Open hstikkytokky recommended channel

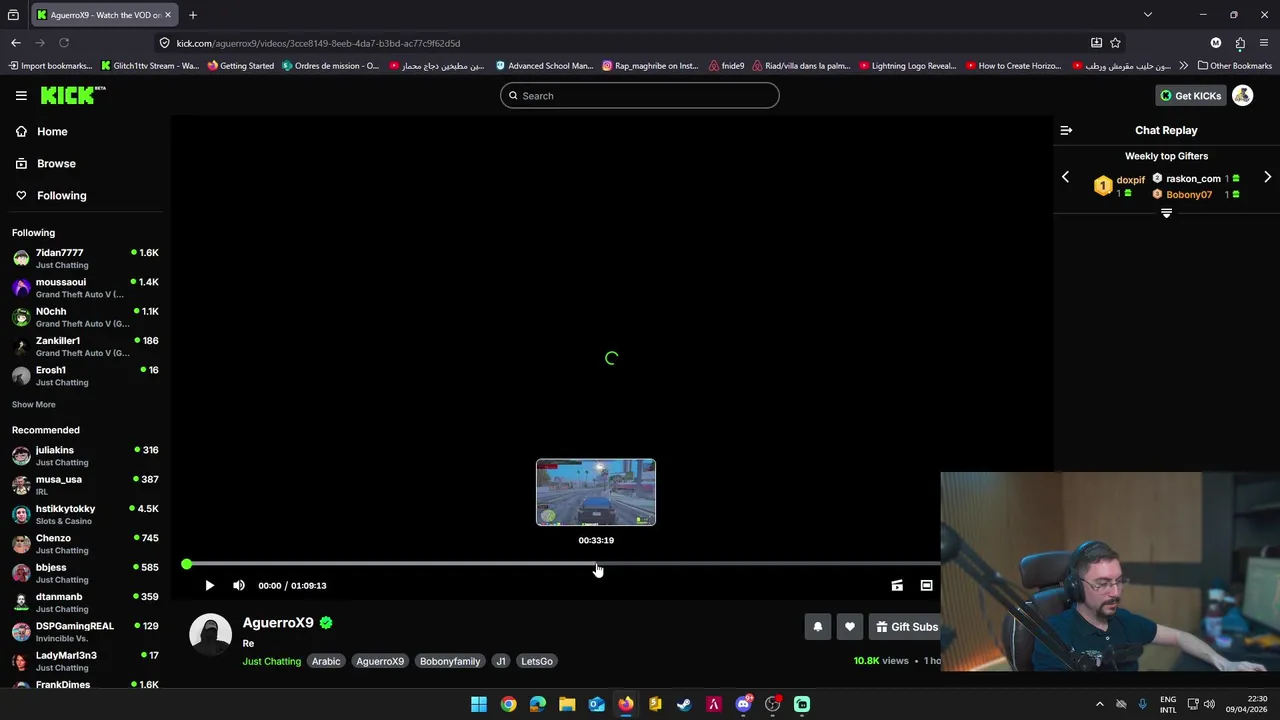click(85, 514)
